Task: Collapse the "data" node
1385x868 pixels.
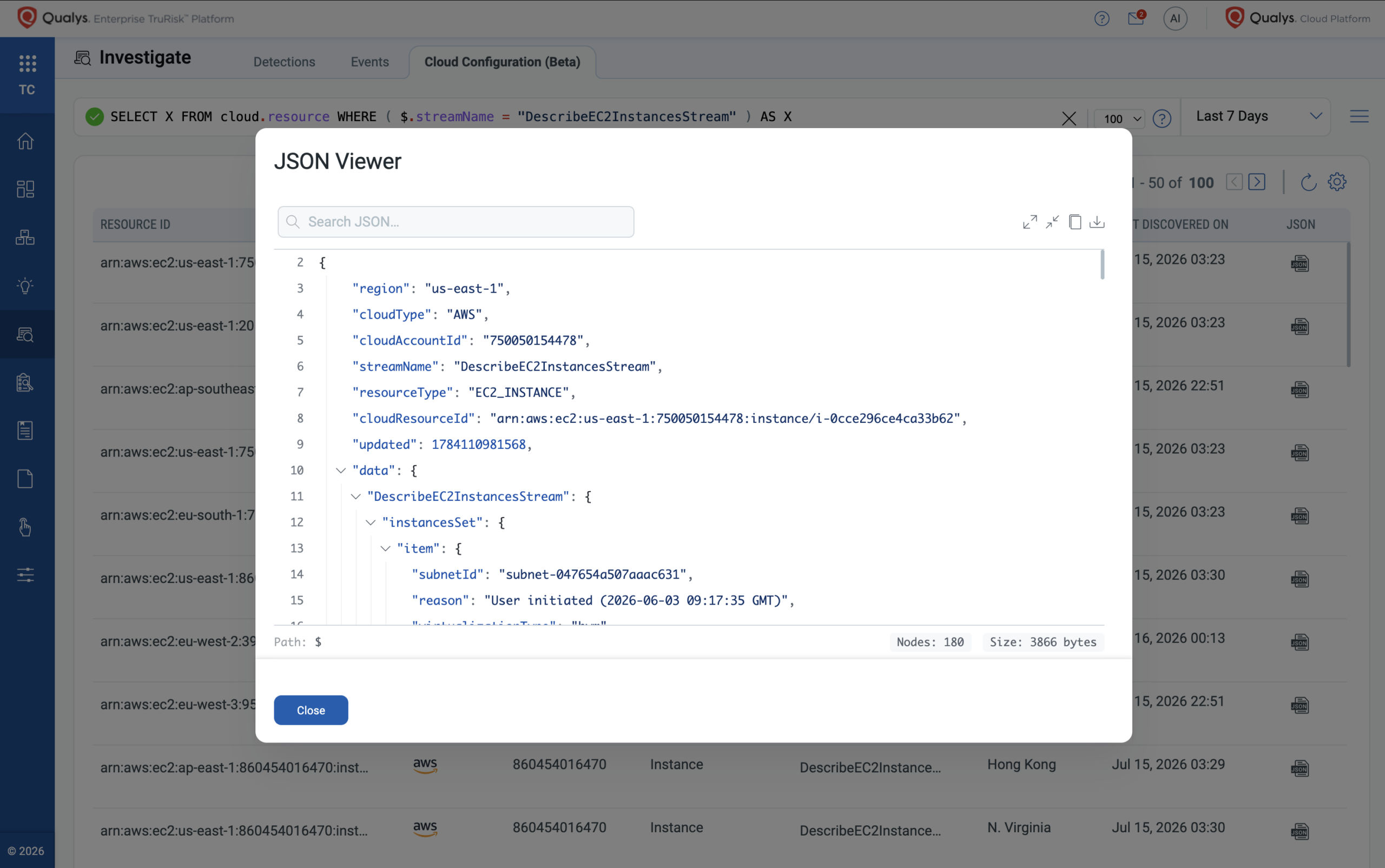Action: click(340, 471)
